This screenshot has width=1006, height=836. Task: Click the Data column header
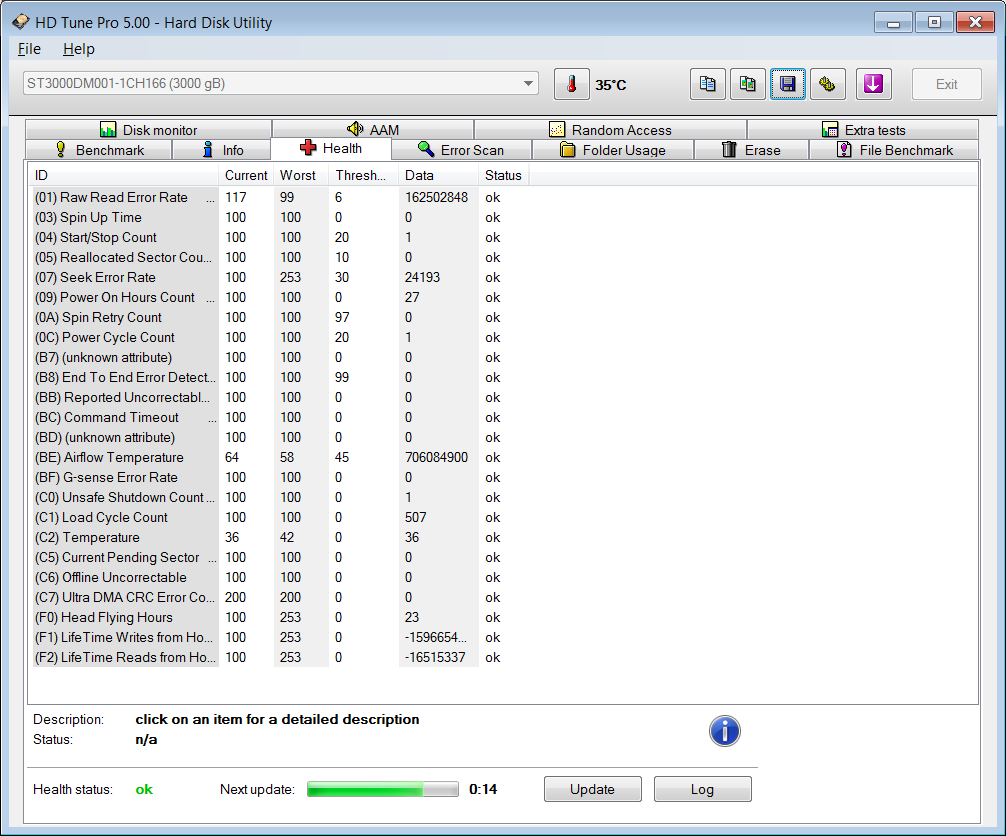click(438, 175)
